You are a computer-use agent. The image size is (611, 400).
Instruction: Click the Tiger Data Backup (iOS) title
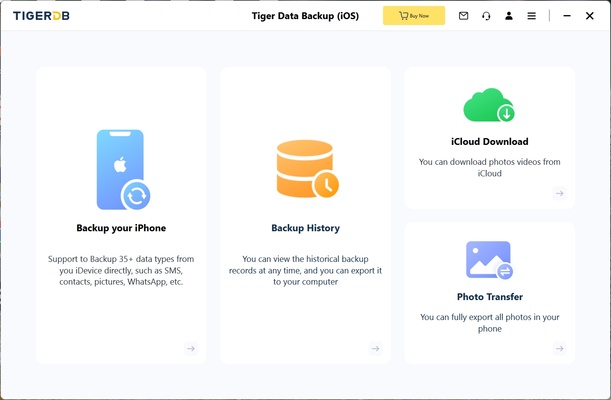click(305, 16)
